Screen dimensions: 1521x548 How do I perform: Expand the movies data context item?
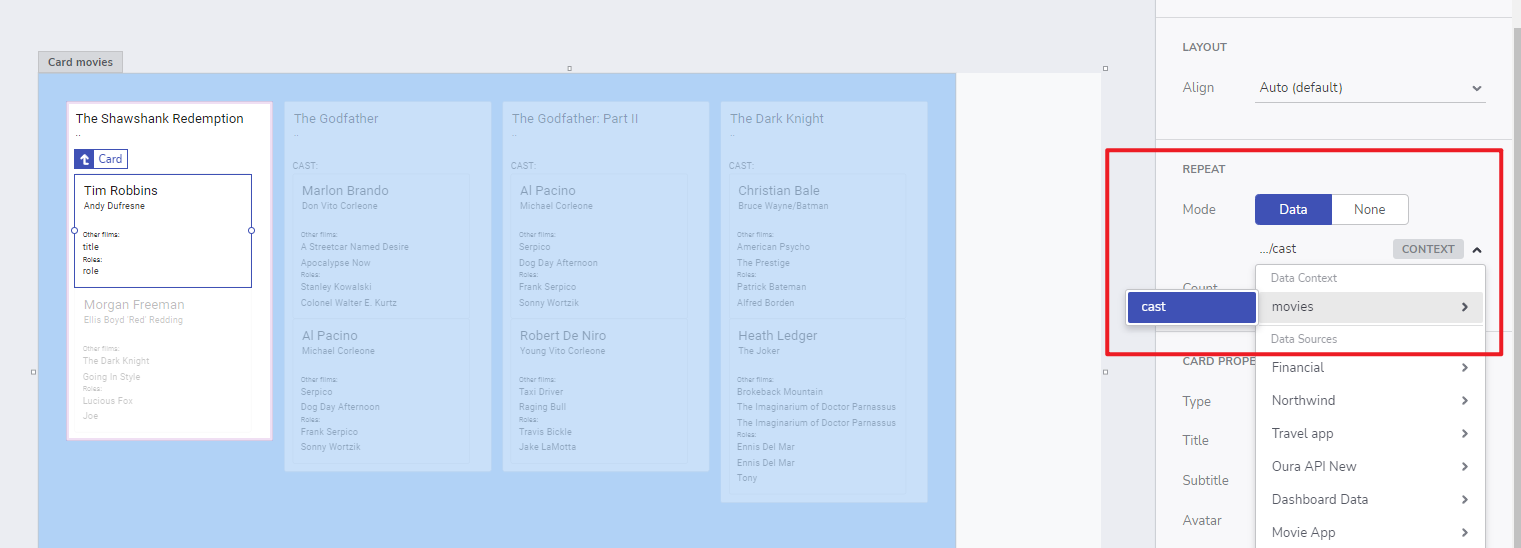point(1369,307)
